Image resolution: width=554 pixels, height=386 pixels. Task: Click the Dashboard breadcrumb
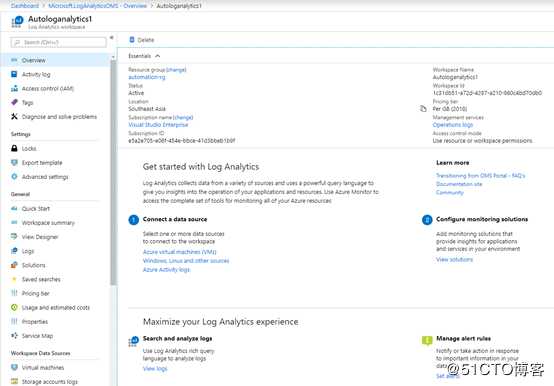(25, 6)
